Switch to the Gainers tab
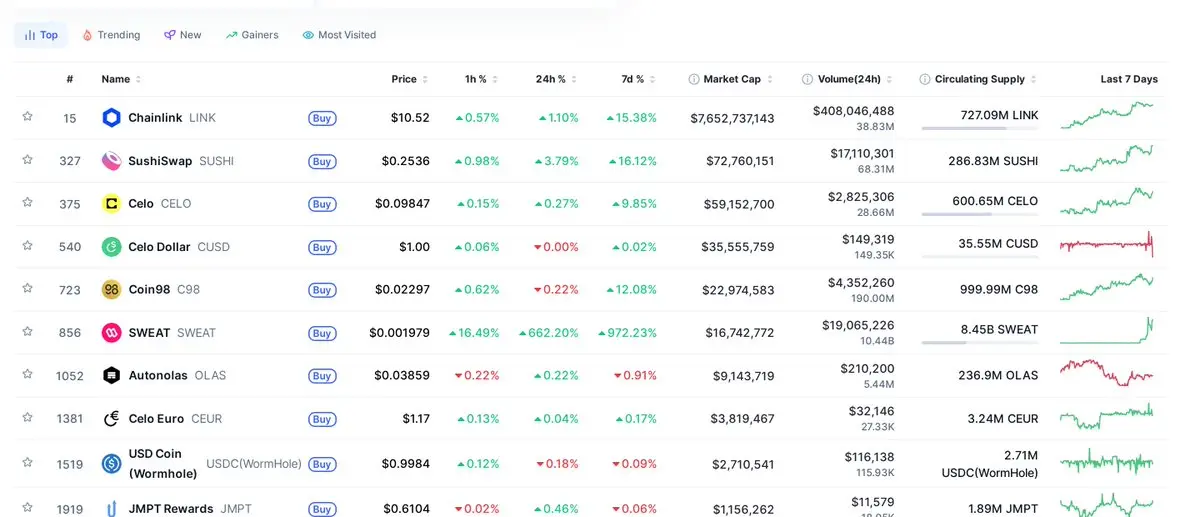1200x517 pixels. tap(252, 35)
